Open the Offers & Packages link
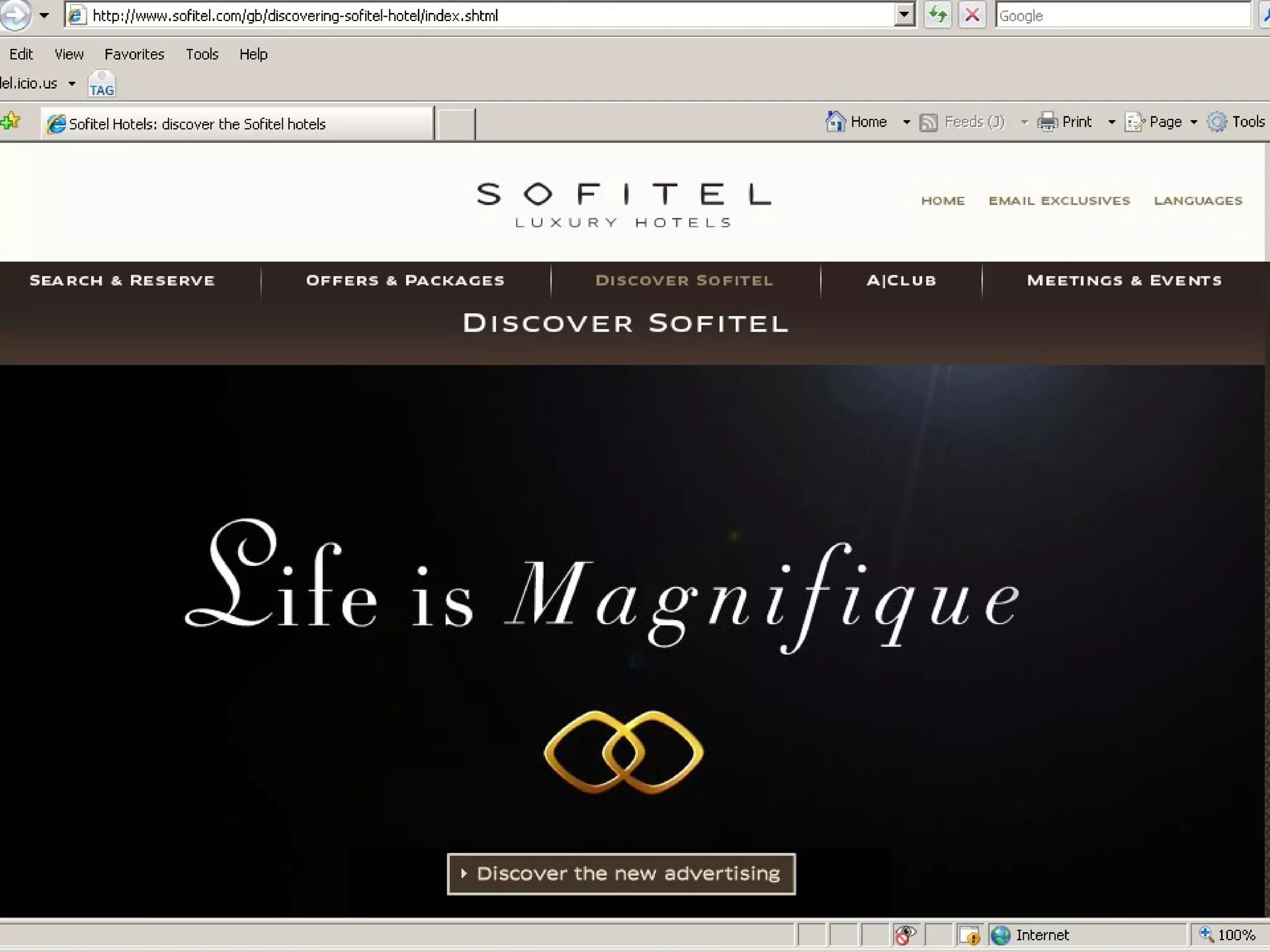Image resolution: width=1270 pixels, height=952 pixels. tap(405, 281)
